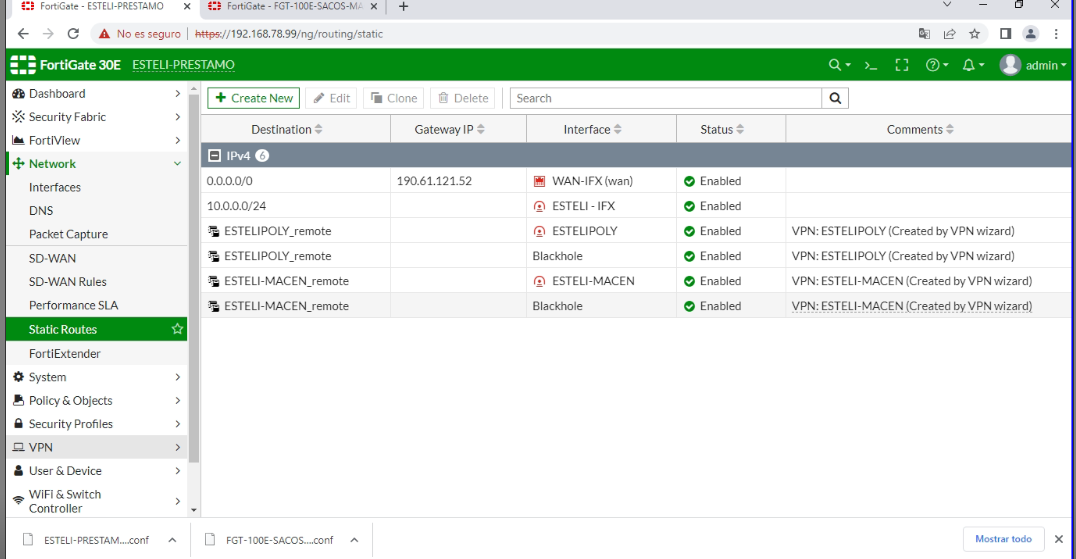Screen dimensions: 1076x559
Task: Open notifications bell in the header
Action: pyautogui.click(x=968, y=65)
